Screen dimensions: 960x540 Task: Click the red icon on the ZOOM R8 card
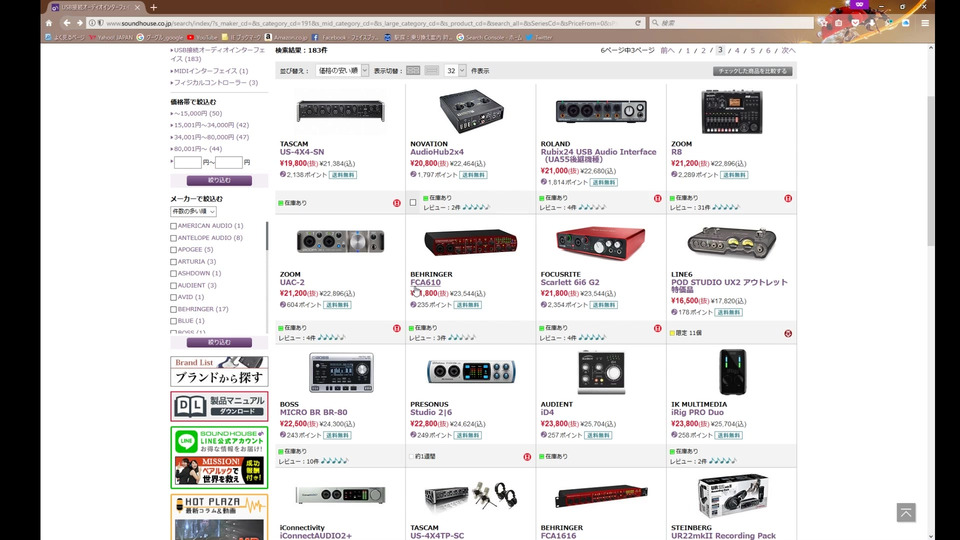(x=788, y=198)
